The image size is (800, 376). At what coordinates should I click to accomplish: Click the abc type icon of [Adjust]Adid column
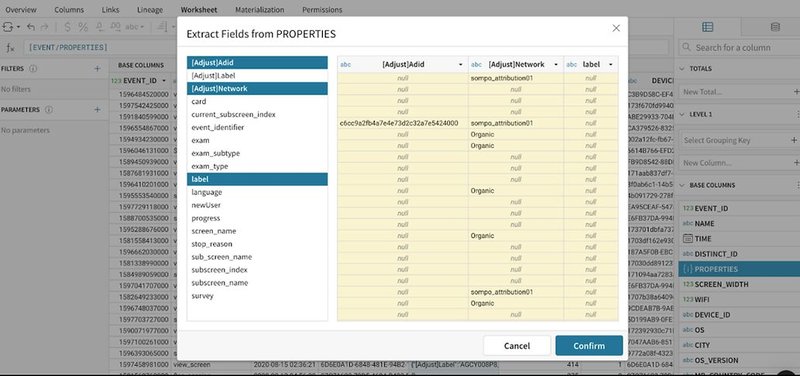tap(345, 65)
